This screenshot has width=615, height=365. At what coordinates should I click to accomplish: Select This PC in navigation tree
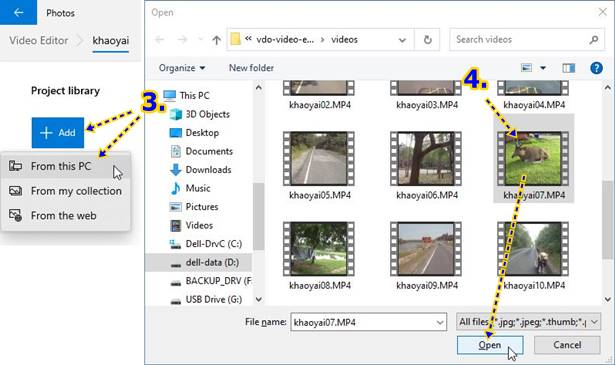(195, 95)
